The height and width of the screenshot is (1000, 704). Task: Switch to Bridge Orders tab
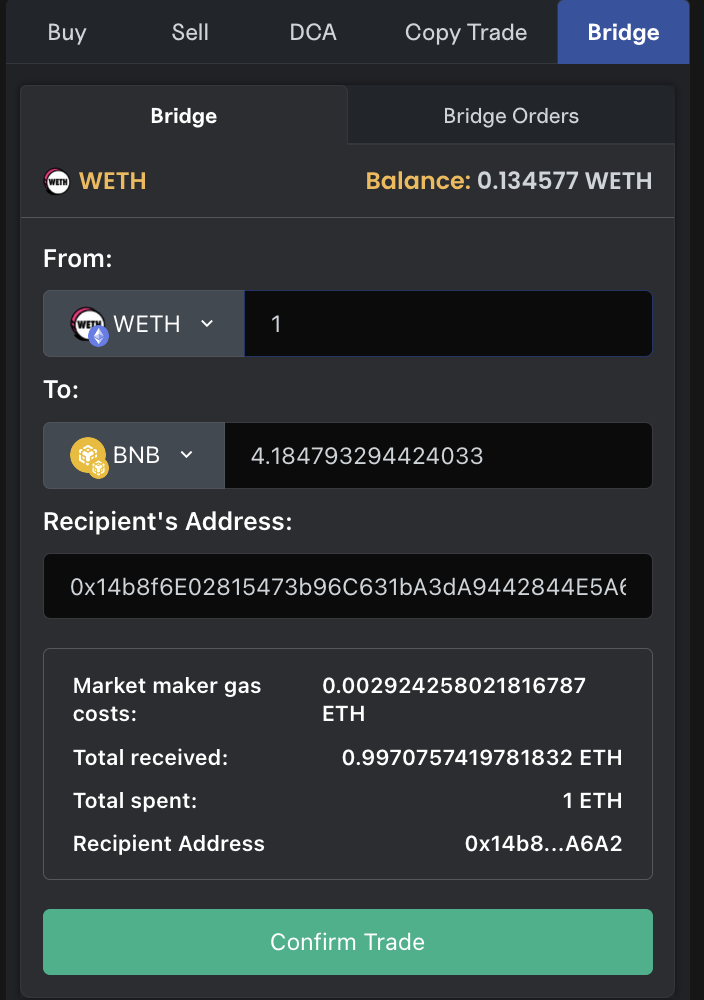coord(511,116)
